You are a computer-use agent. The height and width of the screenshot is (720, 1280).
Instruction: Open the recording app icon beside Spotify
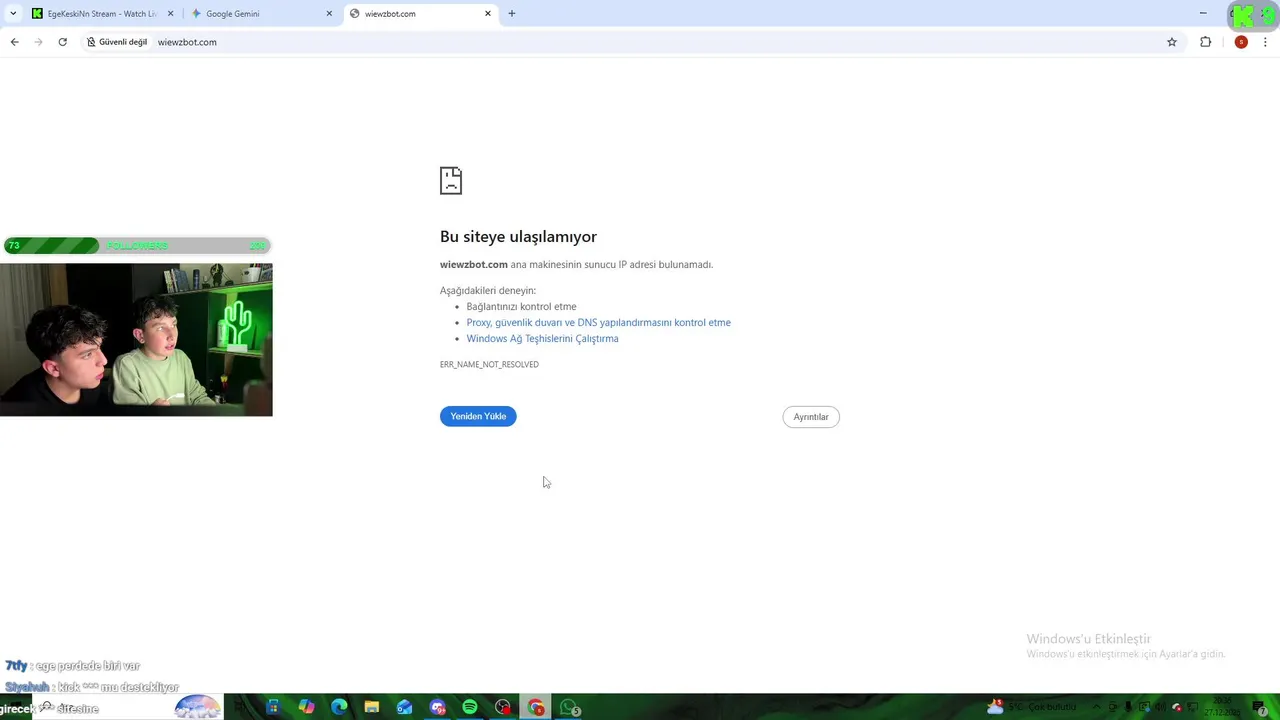(503, 707)
